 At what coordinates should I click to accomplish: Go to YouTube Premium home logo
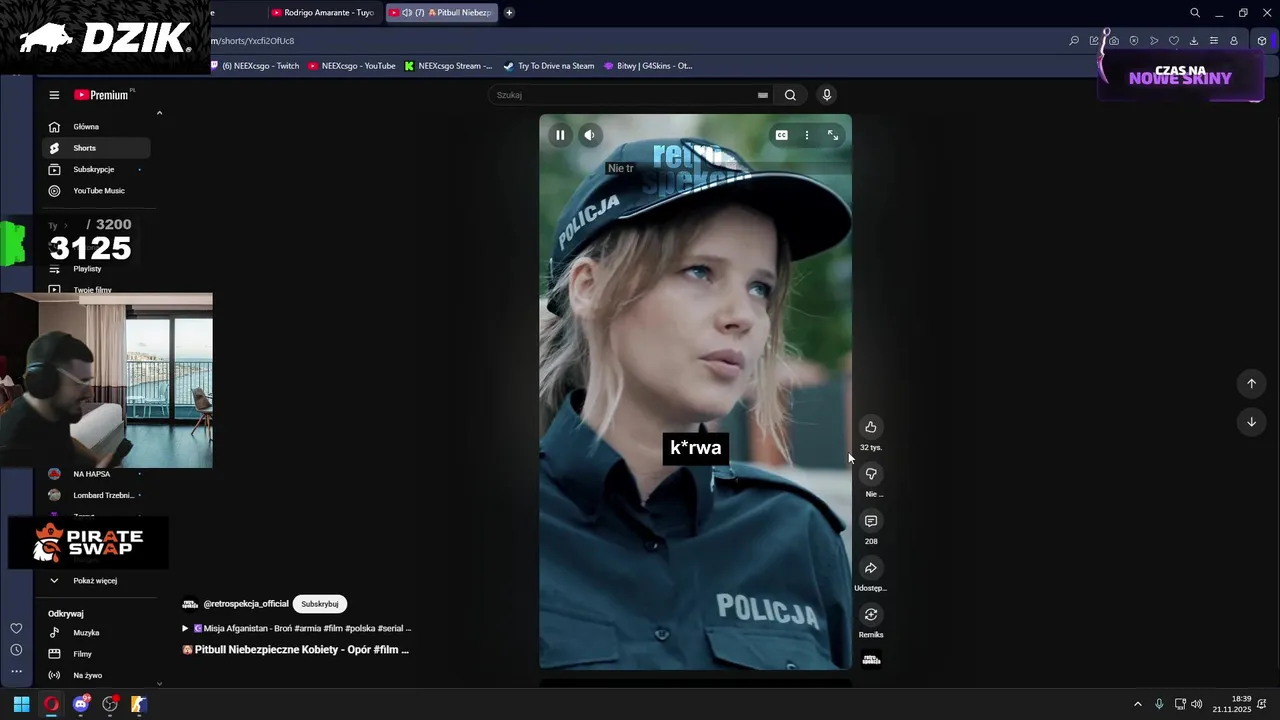102,95
